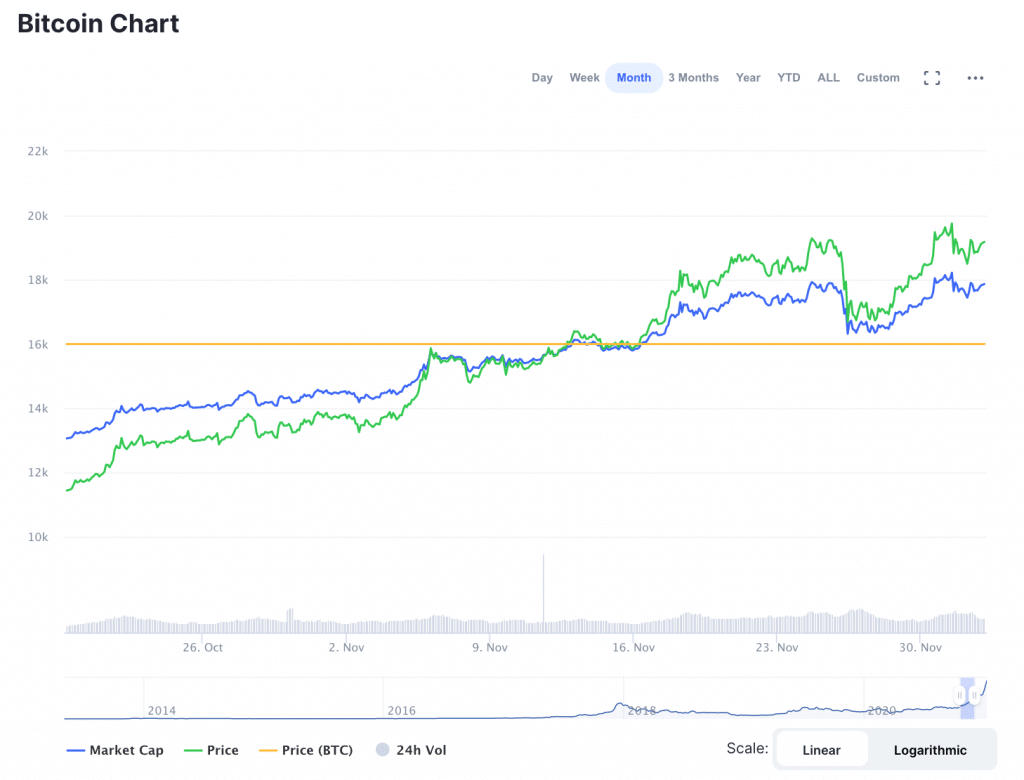
Task: Enter fullscreen chart mode
Action: (x=931, y=78)
